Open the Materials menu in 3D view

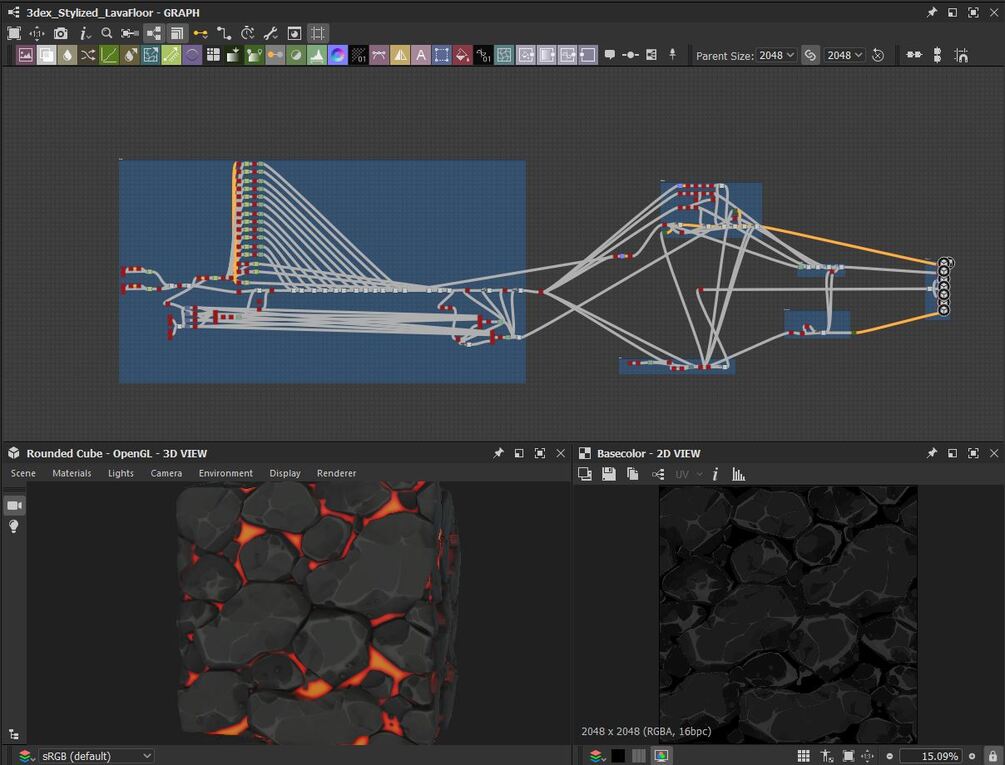tap(72, 473)
